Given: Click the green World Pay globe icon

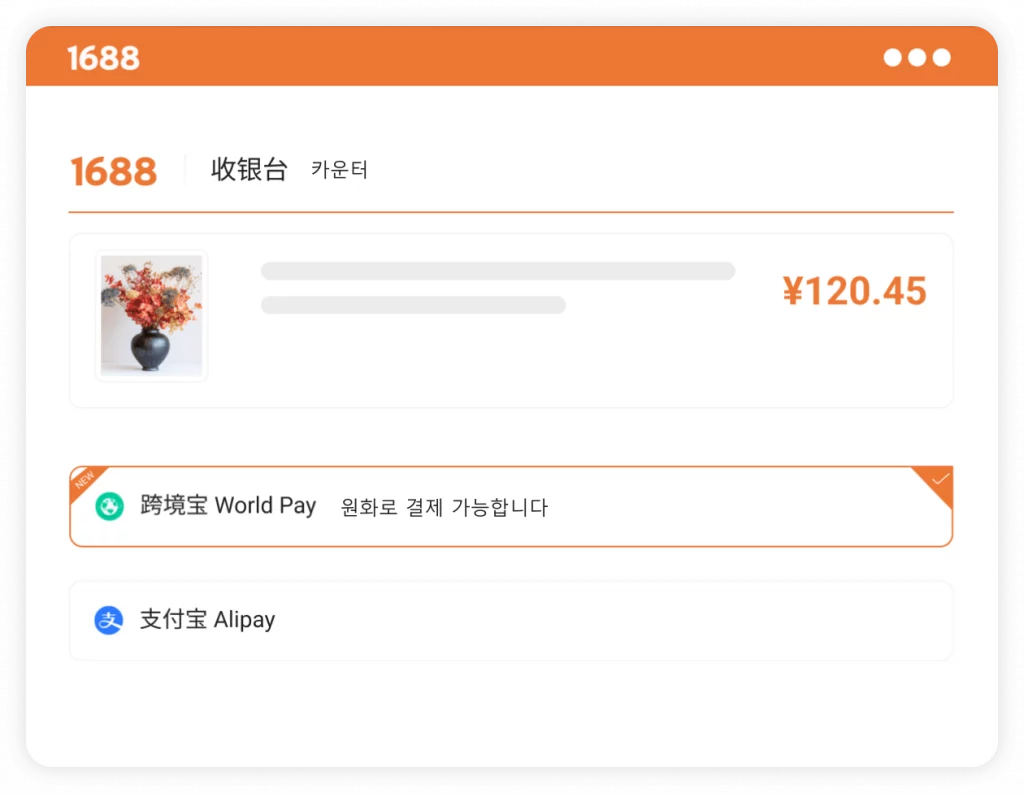Looking at the screenshot, I should tap(109, 506).
